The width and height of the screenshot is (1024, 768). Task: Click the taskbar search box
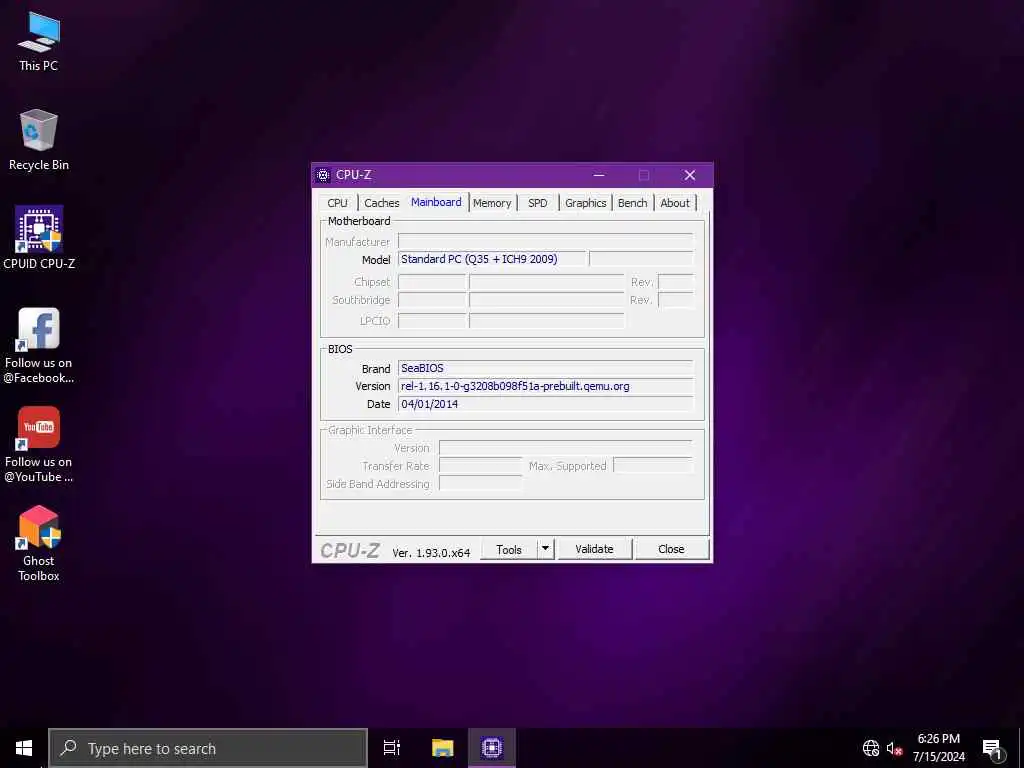(x=208, y=748)
